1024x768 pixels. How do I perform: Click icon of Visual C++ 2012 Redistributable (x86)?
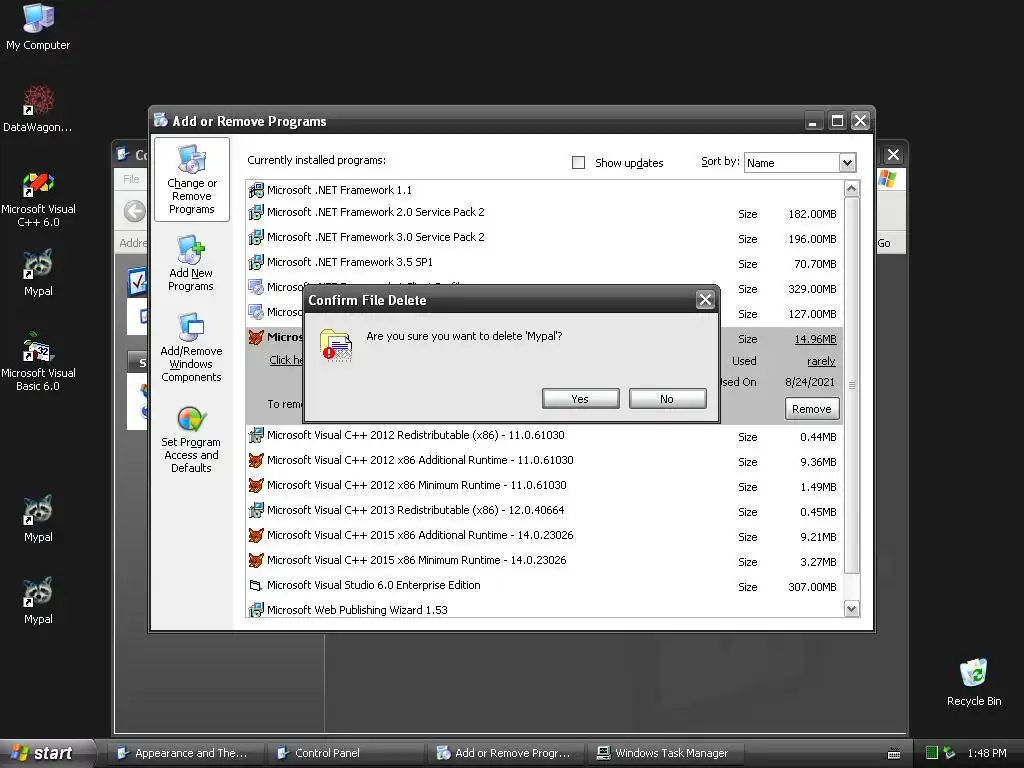[256, 435]
